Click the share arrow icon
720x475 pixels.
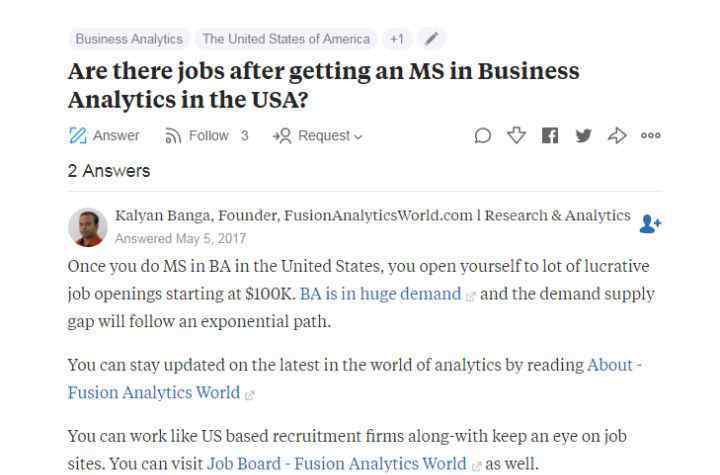click(617, 136)
